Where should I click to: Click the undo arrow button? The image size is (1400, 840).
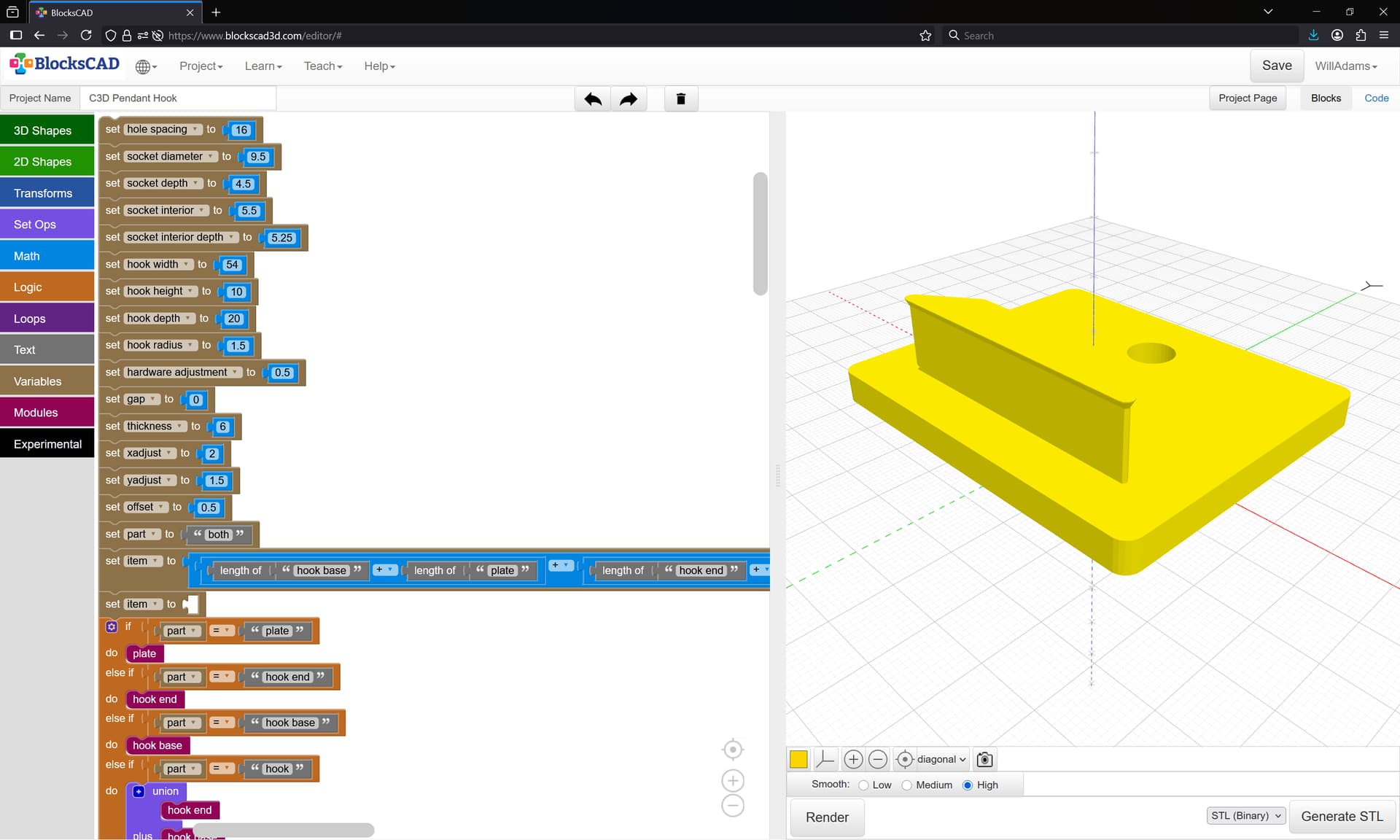pyautogui.click(x=593, y=98)
